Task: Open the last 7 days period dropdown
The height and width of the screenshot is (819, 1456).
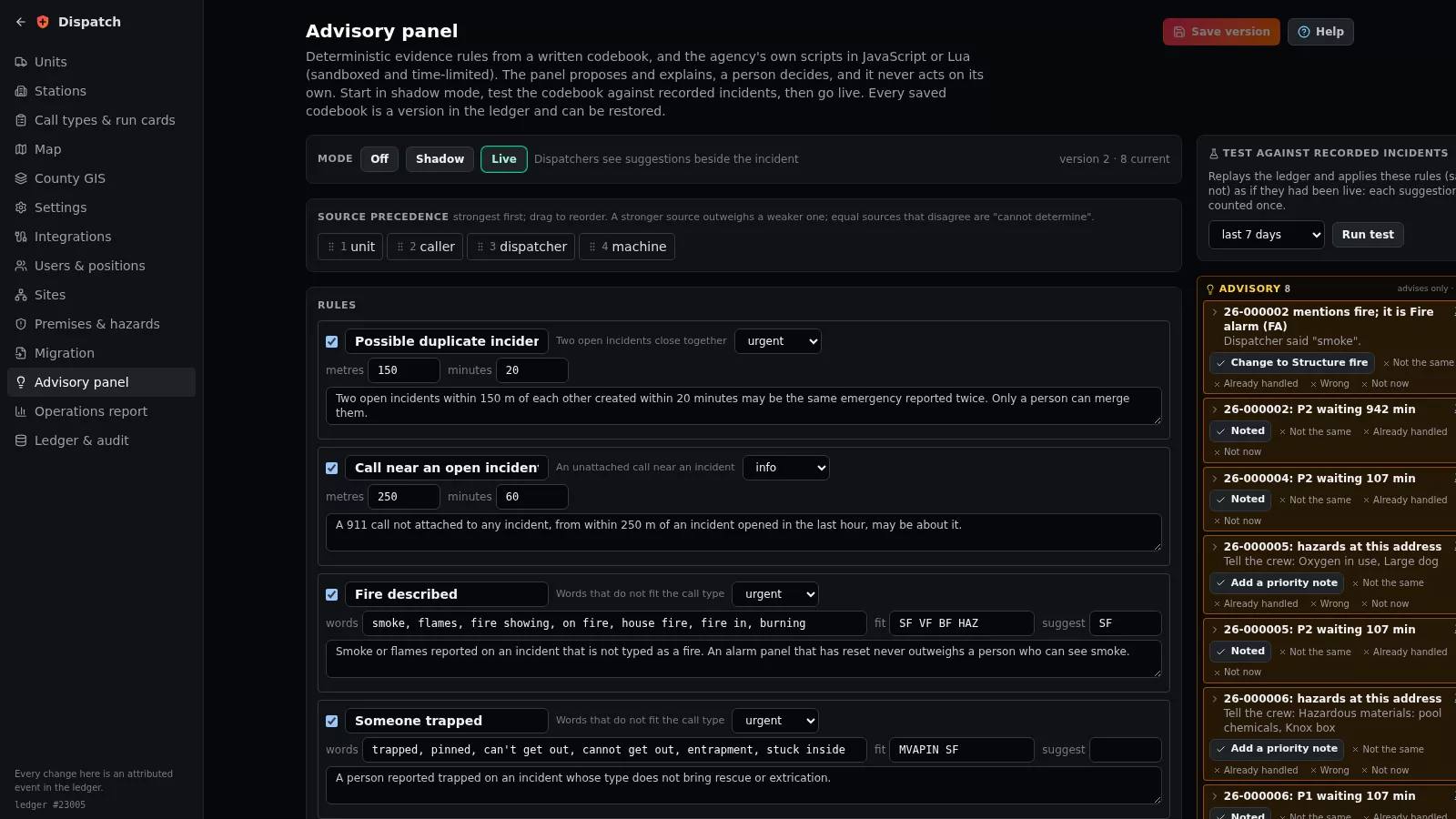Action: (x=1267, y=235)
